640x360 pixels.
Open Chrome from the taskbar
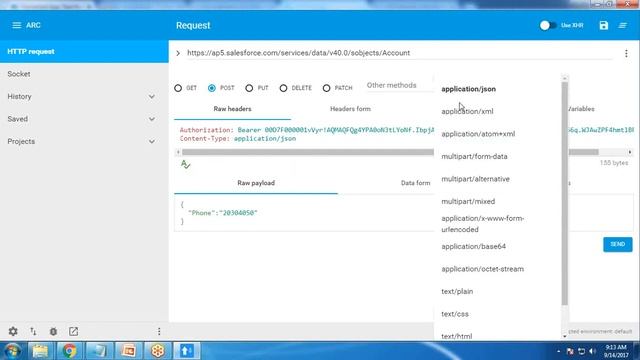coord(69,351)
